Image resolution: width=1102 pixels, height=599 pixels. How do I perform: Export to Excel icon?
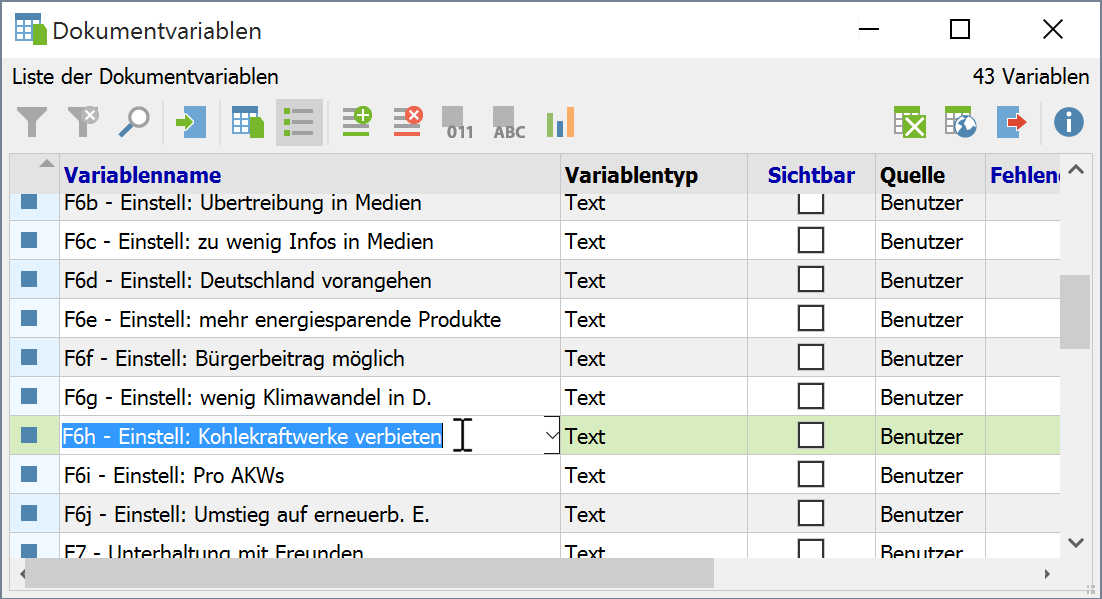[x=909, y=122]
